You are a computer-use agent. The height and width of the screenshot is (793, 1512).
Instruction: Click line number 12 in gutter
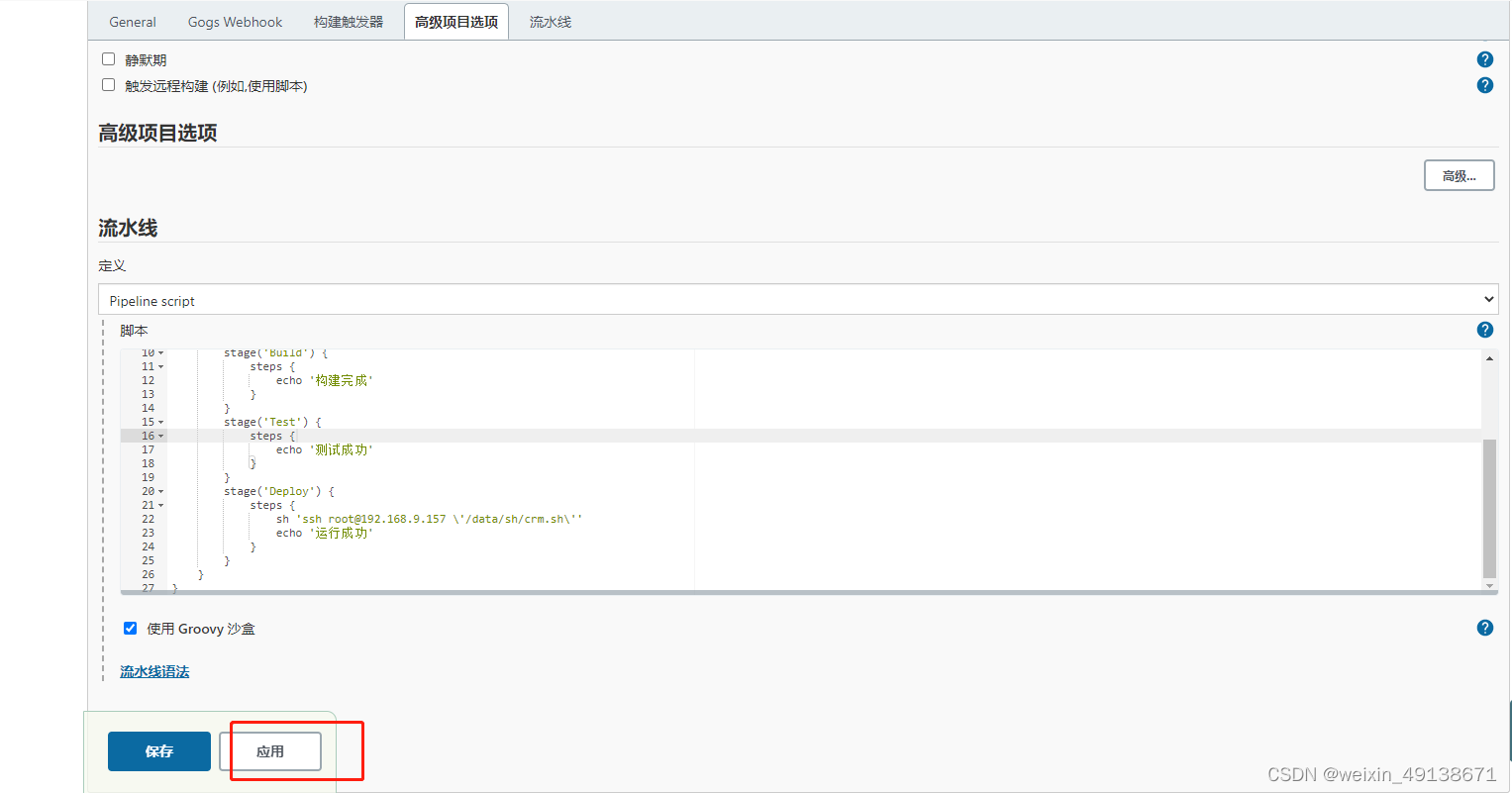149,381
